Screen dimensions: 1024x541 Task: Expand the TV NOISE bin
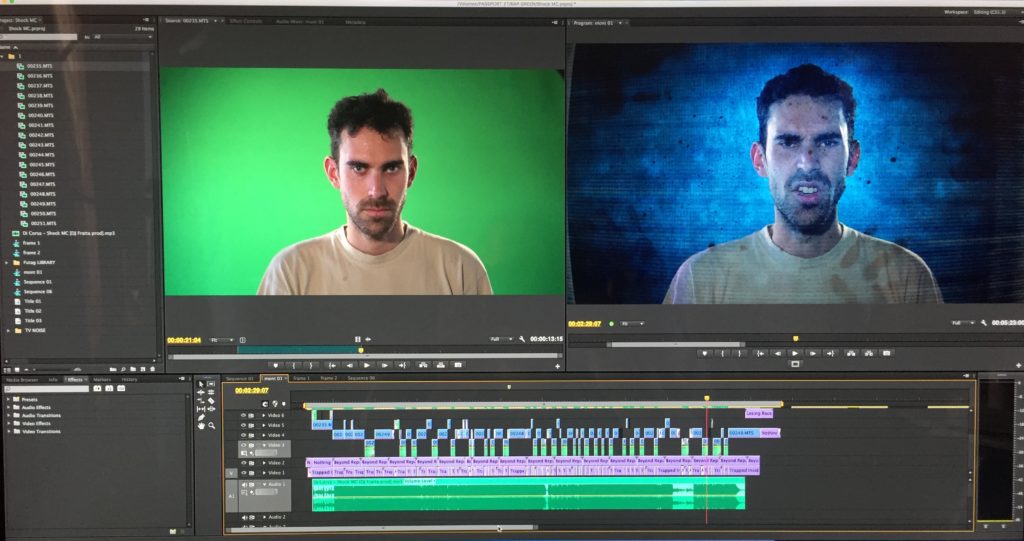pyautogui.click(x=8, y=331)
